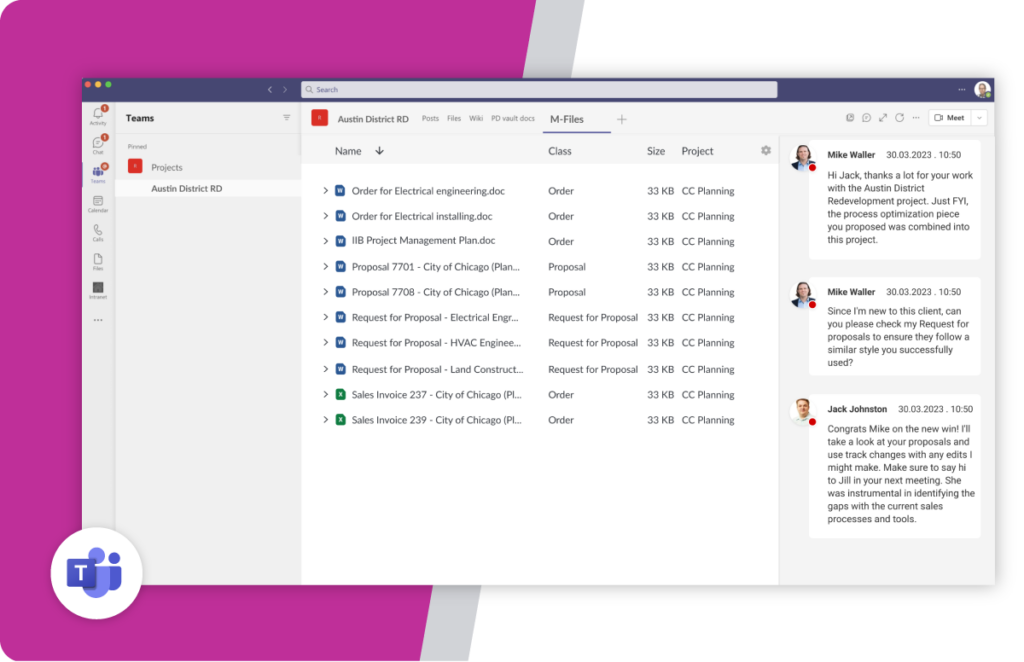The image size is (1024, 662).
Task: Click the Excel icon for Sales Invoice 239
Action: click(x=340, y=420)
